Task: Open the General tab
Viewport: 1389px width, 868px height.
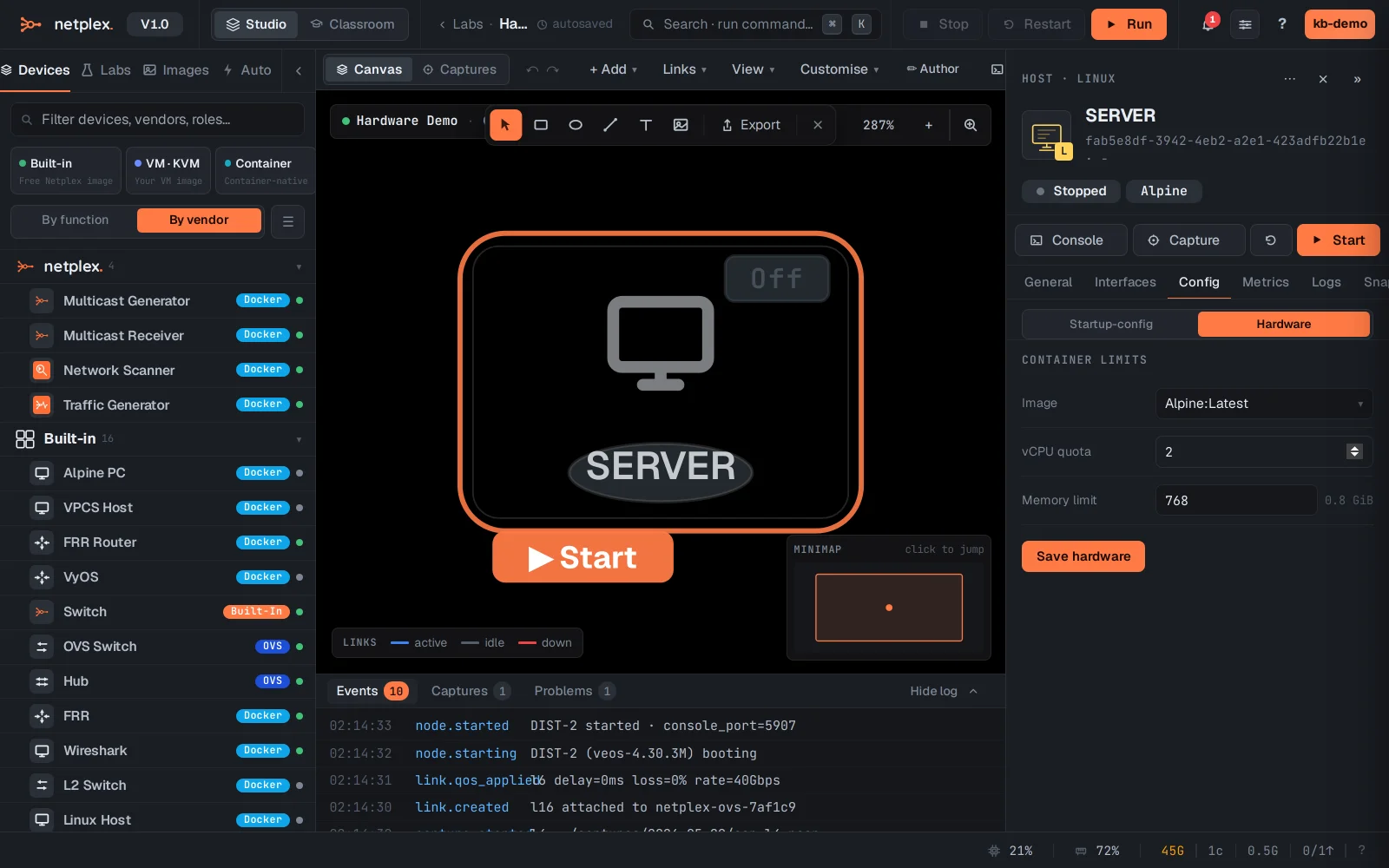Action: (1048, 282)
